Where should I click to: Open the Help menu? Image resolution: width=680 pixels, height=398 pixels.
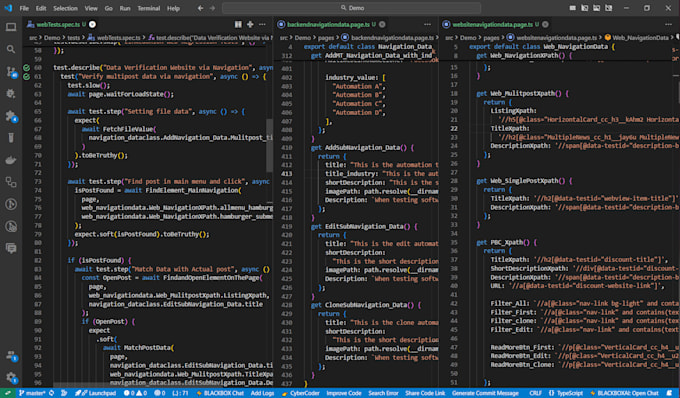tap(173, 8)
